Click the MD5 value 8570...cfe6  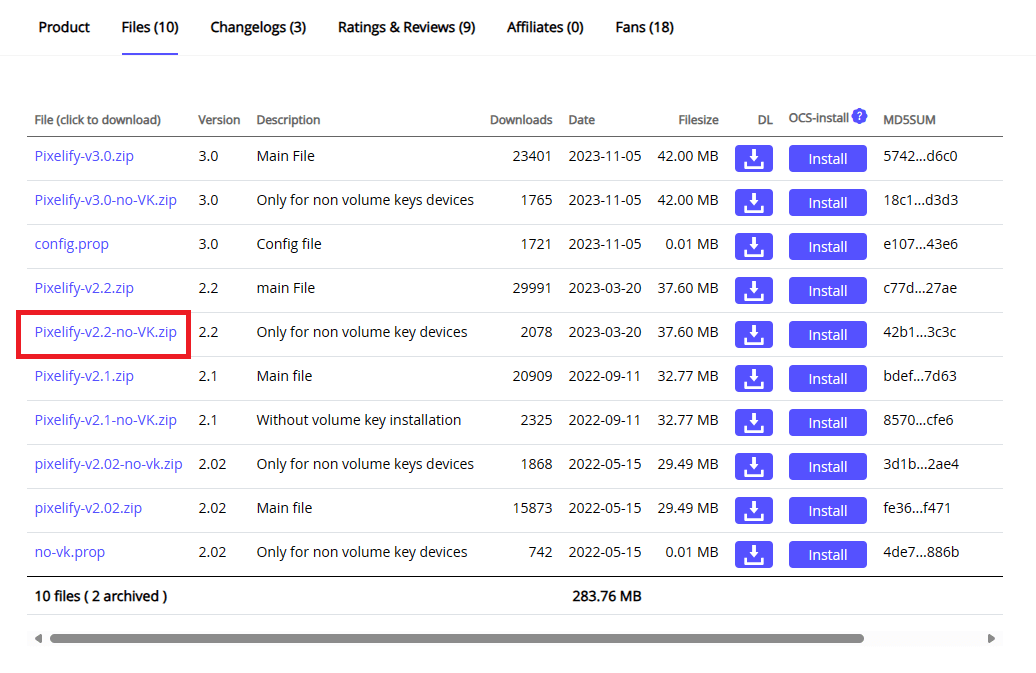coord(918,421)
